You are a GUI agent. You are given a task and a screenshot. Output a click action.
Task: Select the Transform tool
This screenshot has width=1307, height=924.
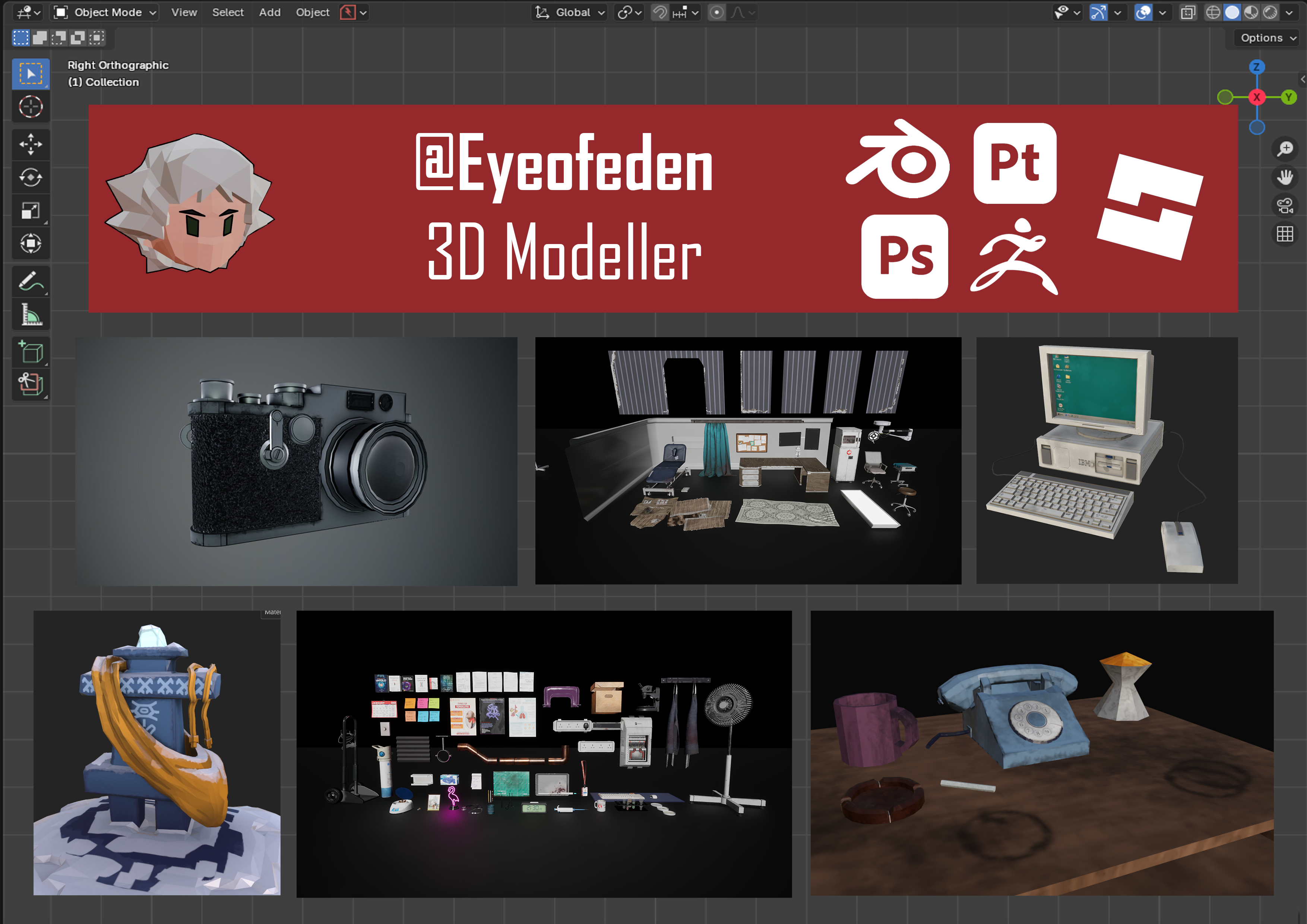tap(31, 244)
